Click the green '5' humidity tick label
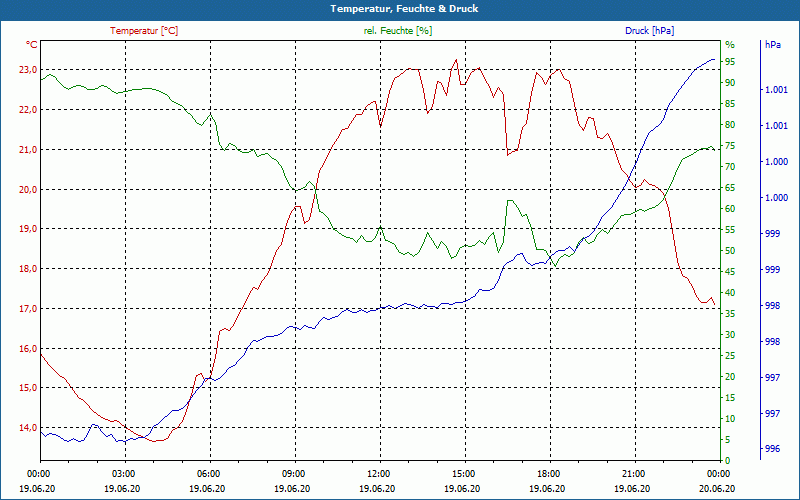 point(728,440)
